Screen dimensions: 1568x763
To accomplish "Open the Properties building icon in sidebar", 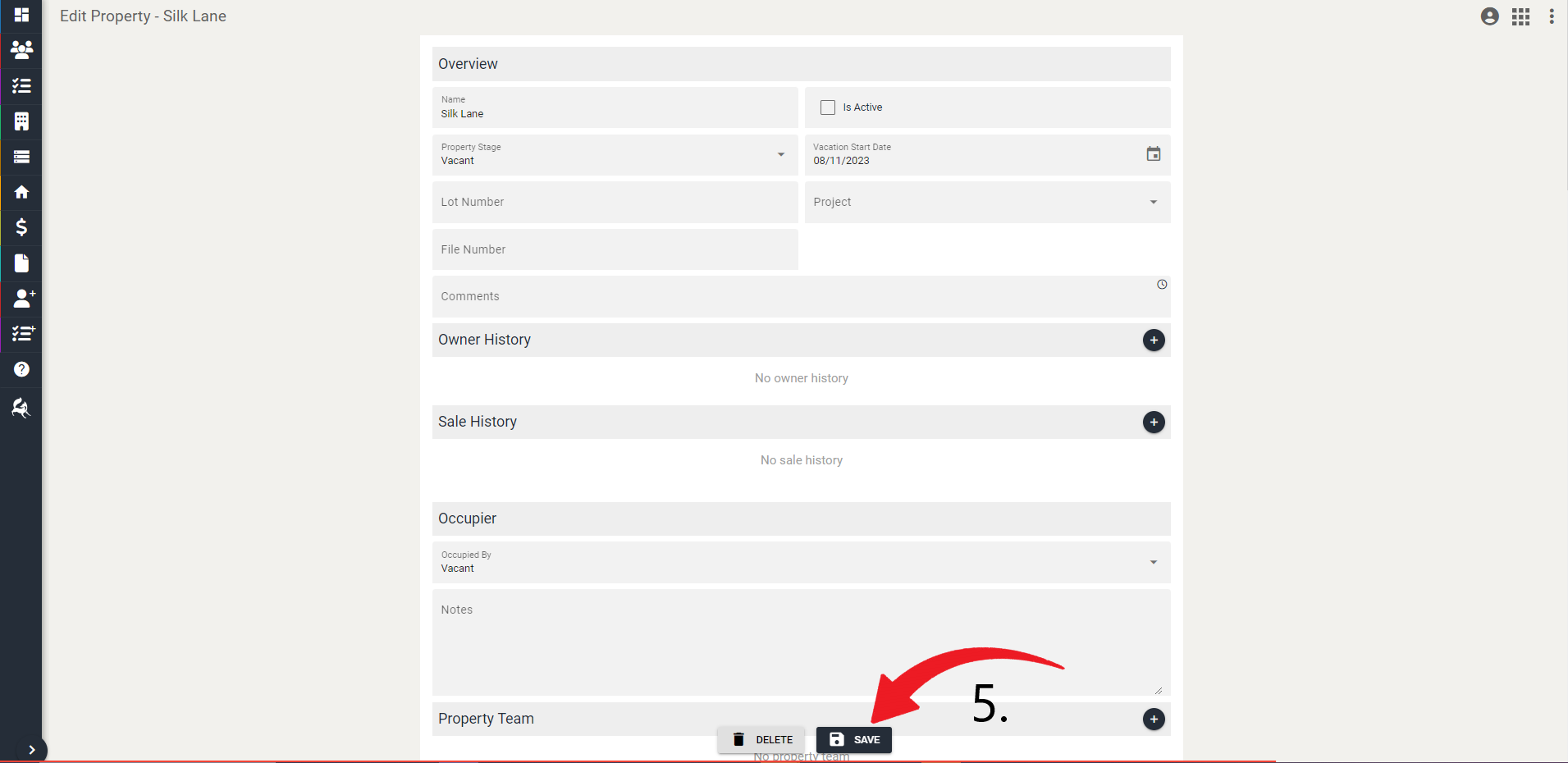I will pos(21,121).
